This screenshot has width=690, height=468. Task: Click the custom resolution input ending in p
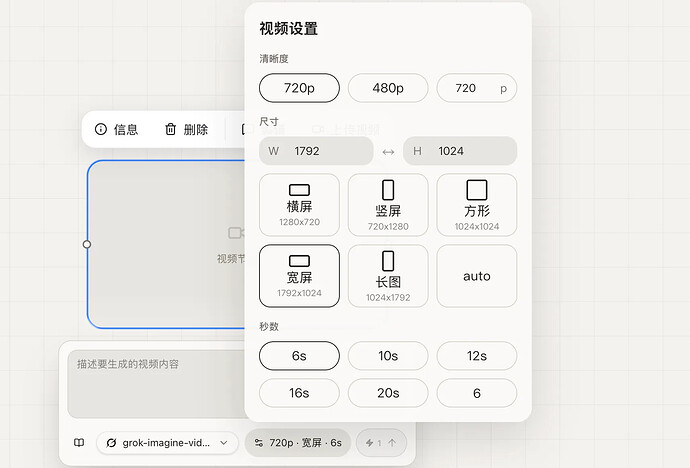[477, 88]
